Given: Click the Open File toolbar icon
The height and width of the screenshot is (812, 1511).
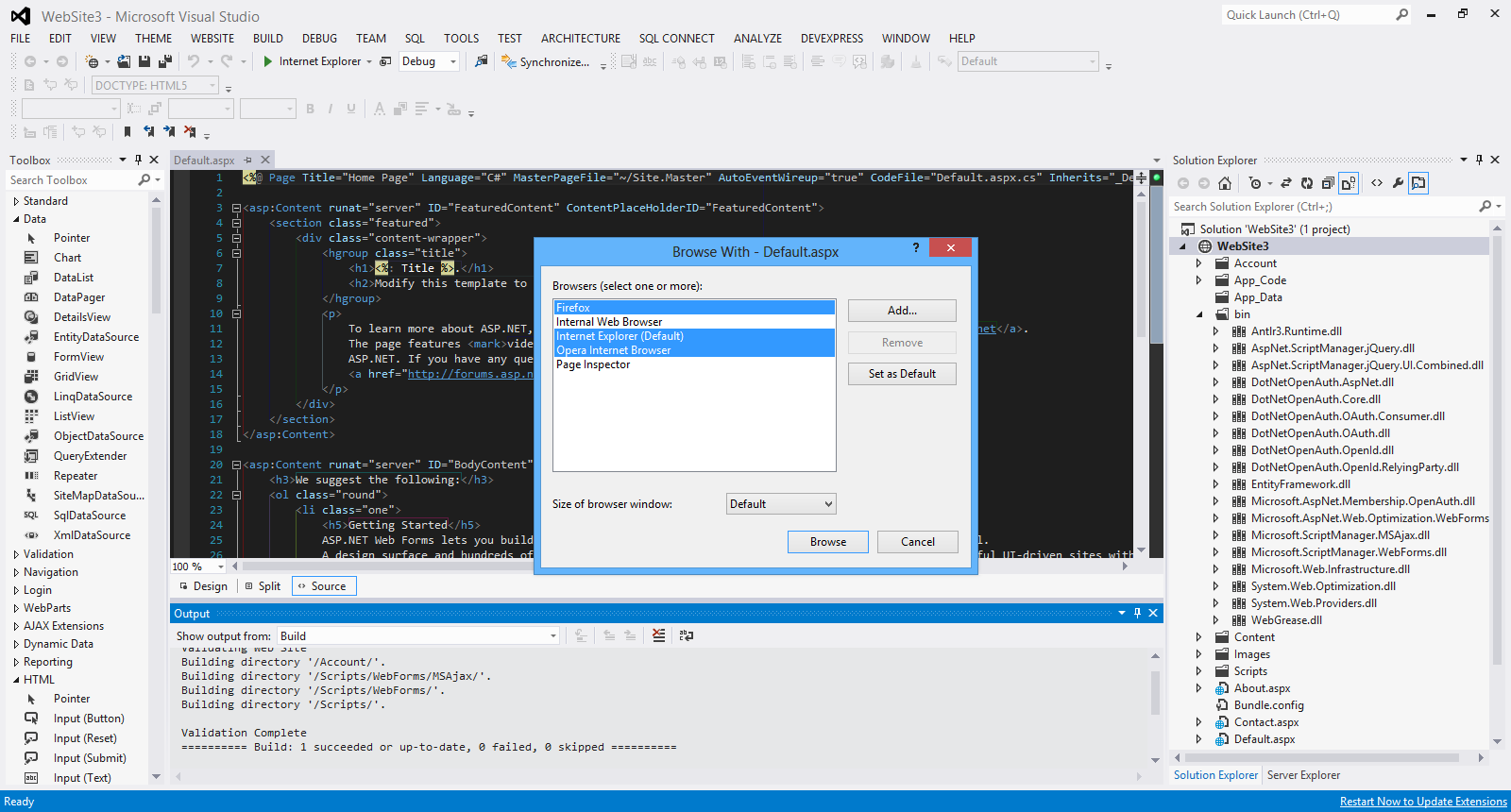Looking at the screenshot, I should pos(124,61).
